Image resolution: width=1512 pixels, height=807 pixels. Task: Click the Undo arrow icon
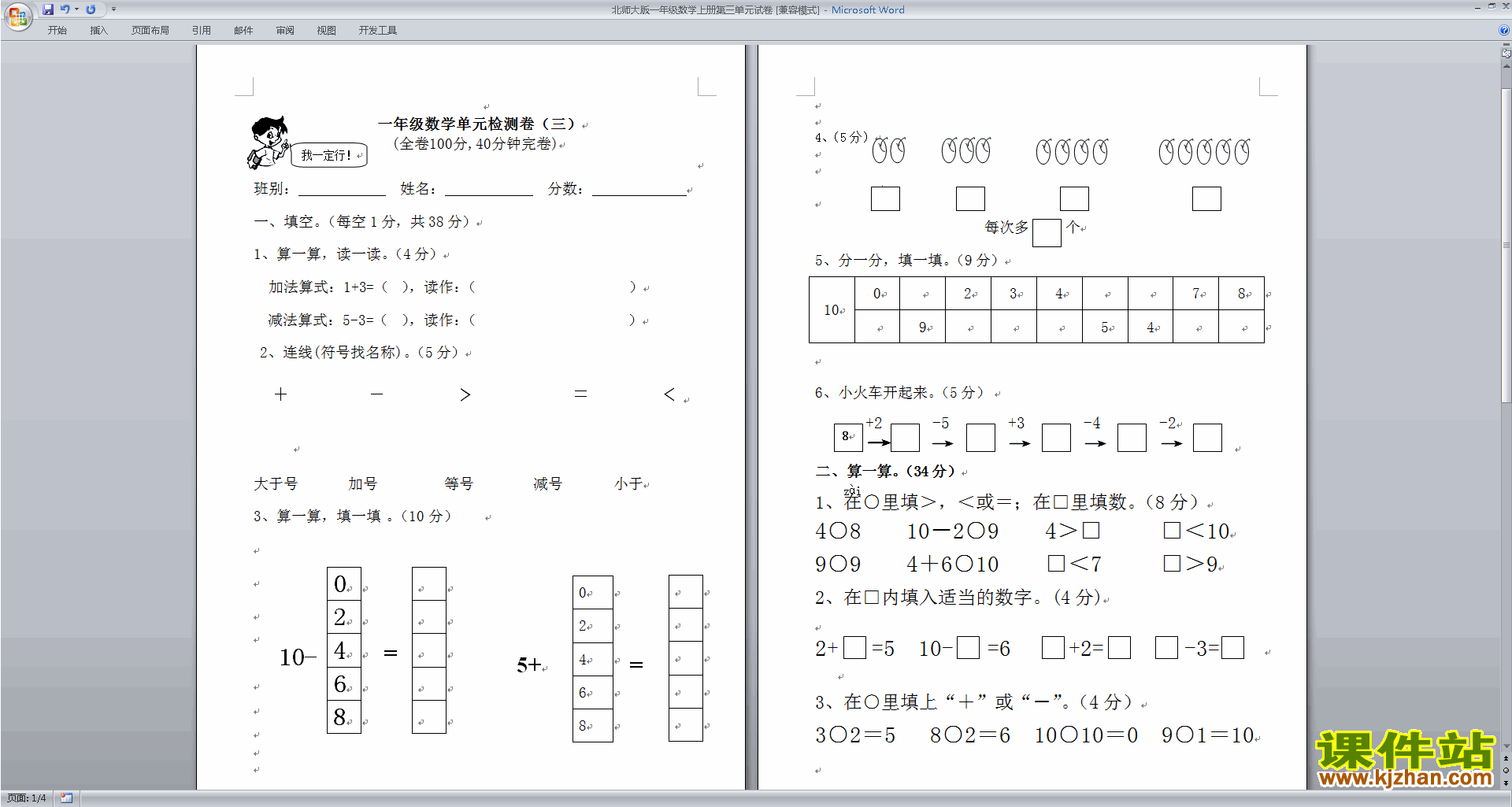coord(65,9)
